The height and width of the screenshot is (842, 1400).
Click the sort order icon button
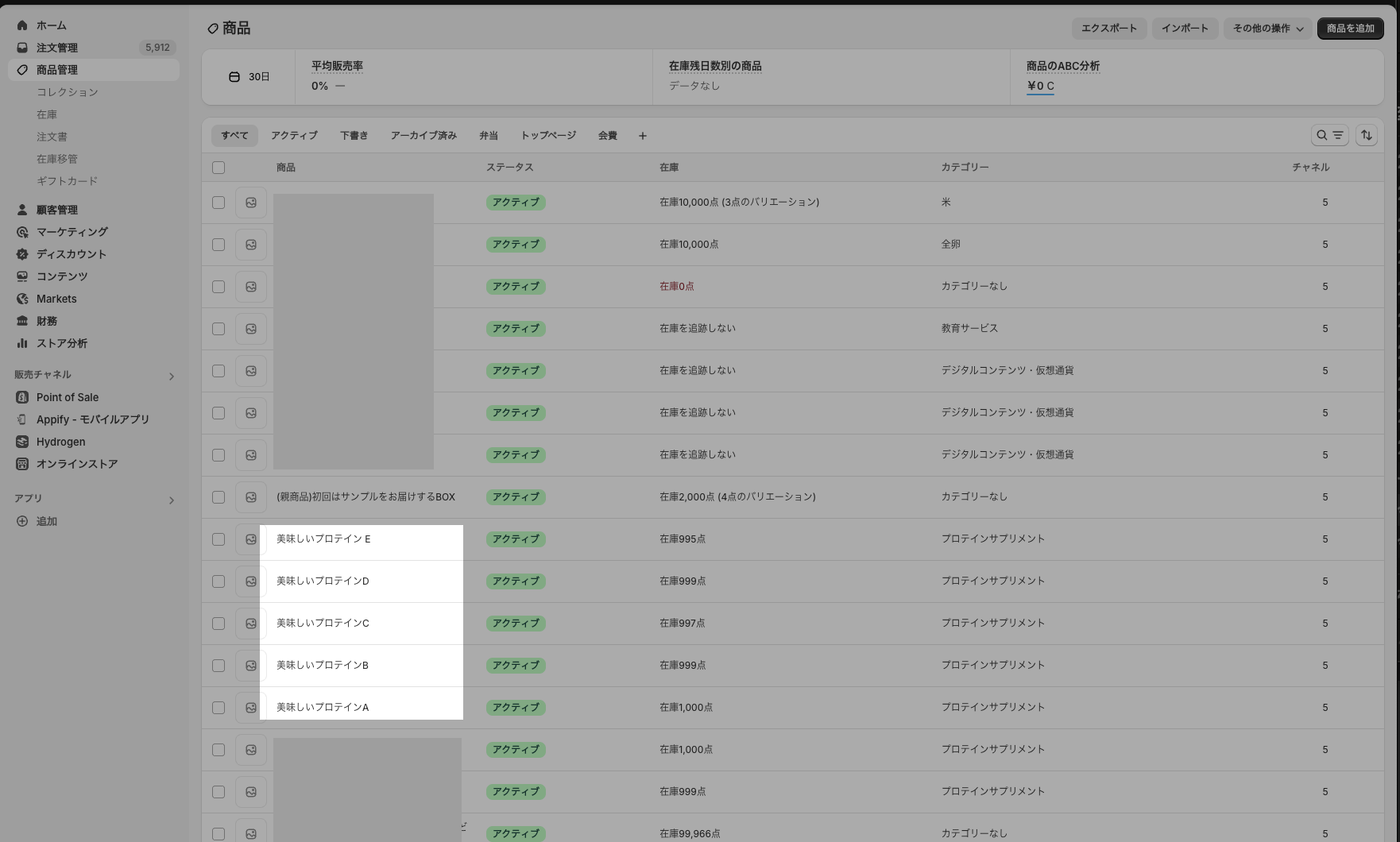click(x=1367, y=135)
